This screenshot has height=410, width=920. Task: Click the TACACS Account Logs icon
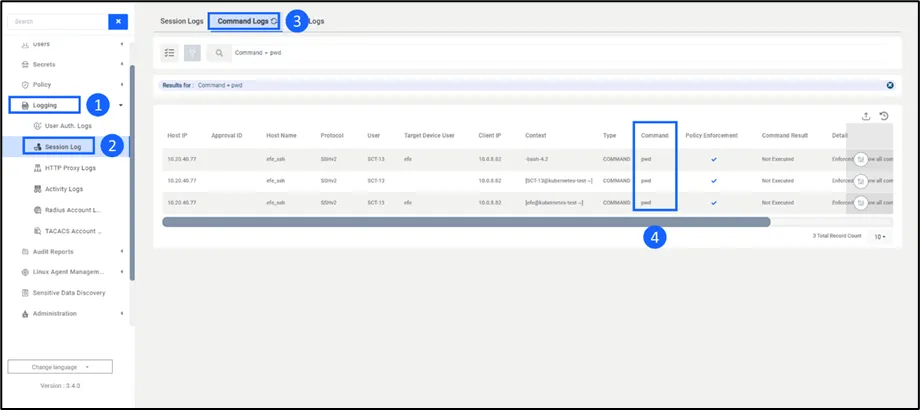pyautogui.click(x=39, y=231)
